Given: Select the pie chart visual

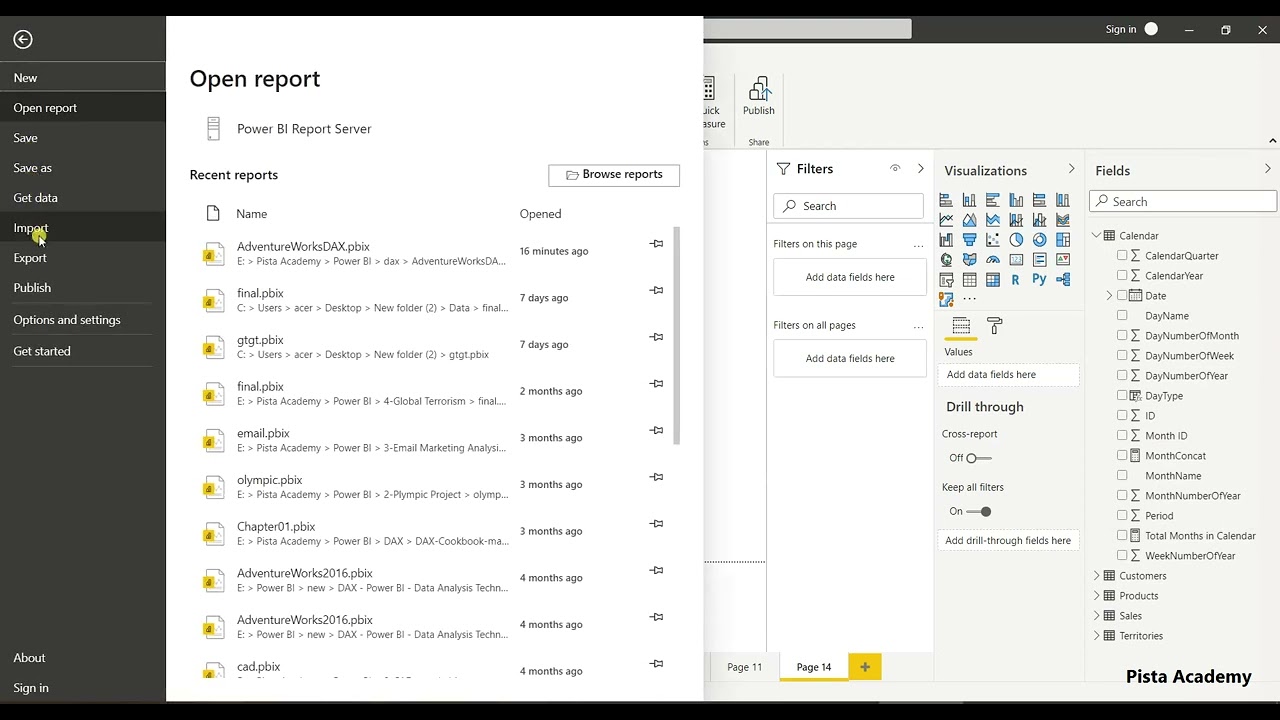Looking at the screenshot, I should tap(1016, 240).
